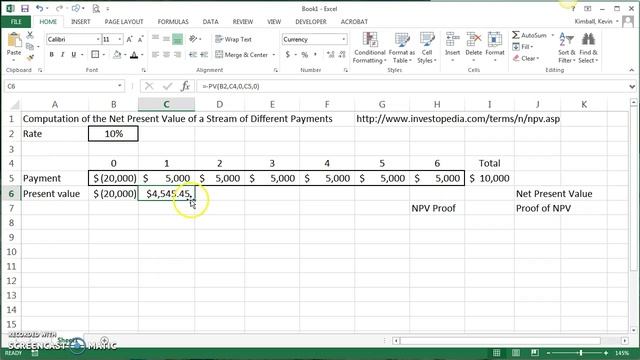Click the Insert Function fx icon
Screen dimensions: 640x360
tap(185, 86)
